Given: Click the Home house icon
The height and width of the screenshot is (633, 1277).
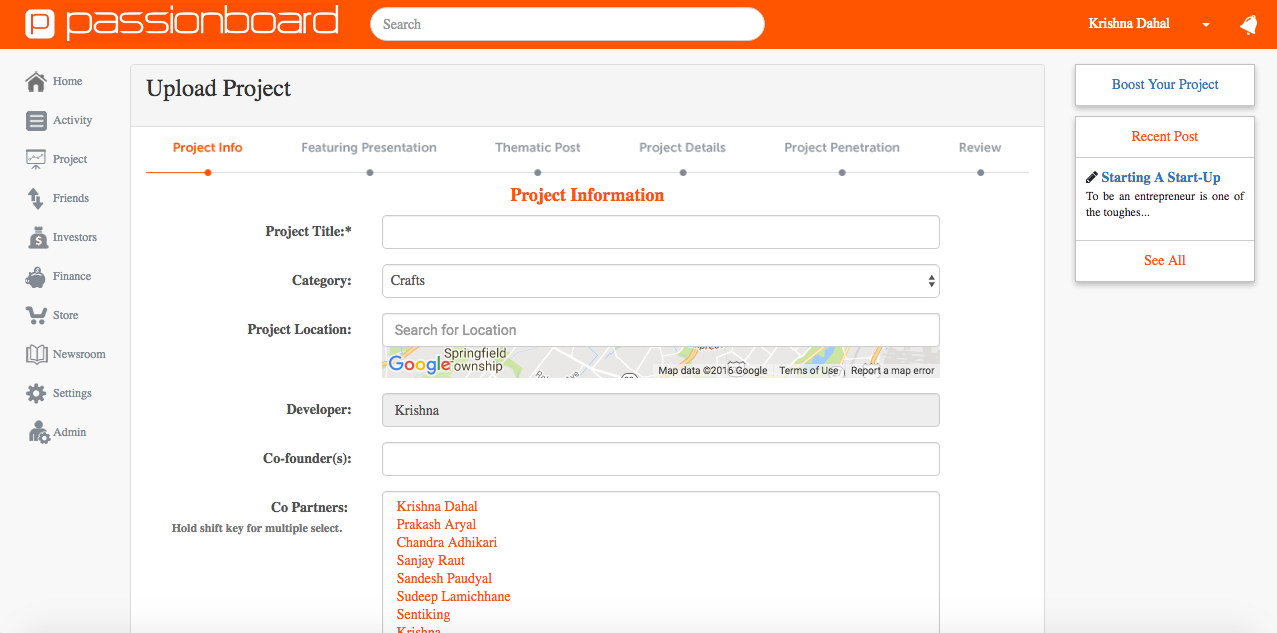Looking at the screenshot, I should pos(36,81).
